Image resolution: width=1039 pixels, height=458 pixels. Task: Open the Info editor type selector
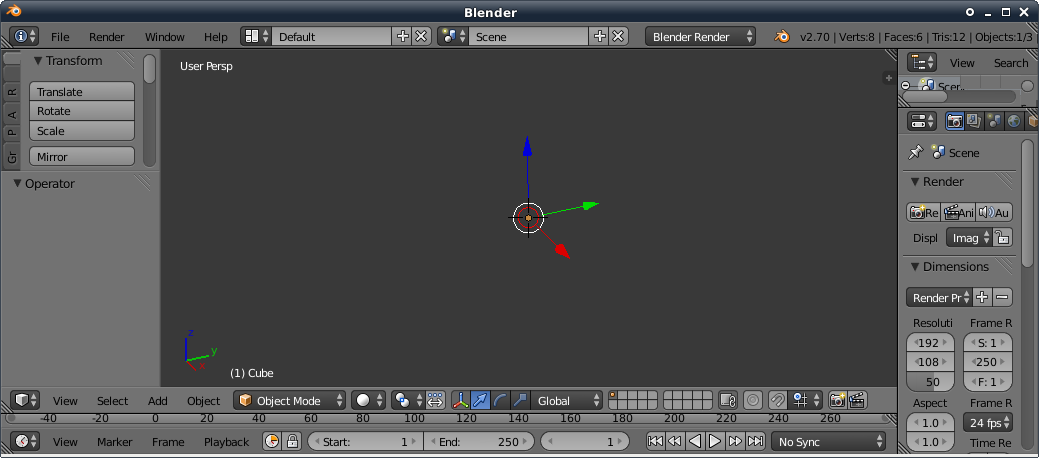coord(24,36)
